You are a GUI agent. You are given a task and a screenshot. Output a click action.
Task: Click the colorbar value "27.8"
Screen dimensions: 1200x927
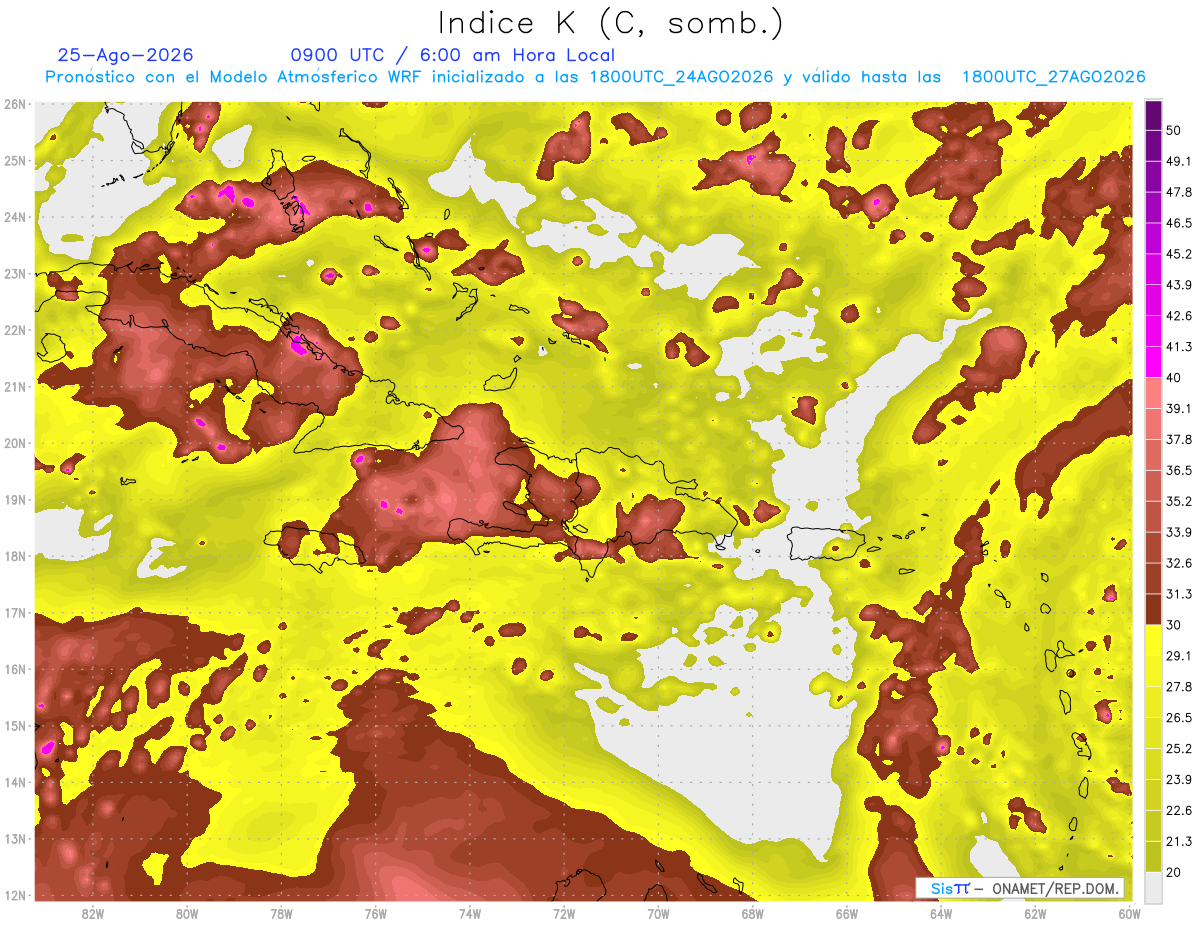tap(1178, 687)
